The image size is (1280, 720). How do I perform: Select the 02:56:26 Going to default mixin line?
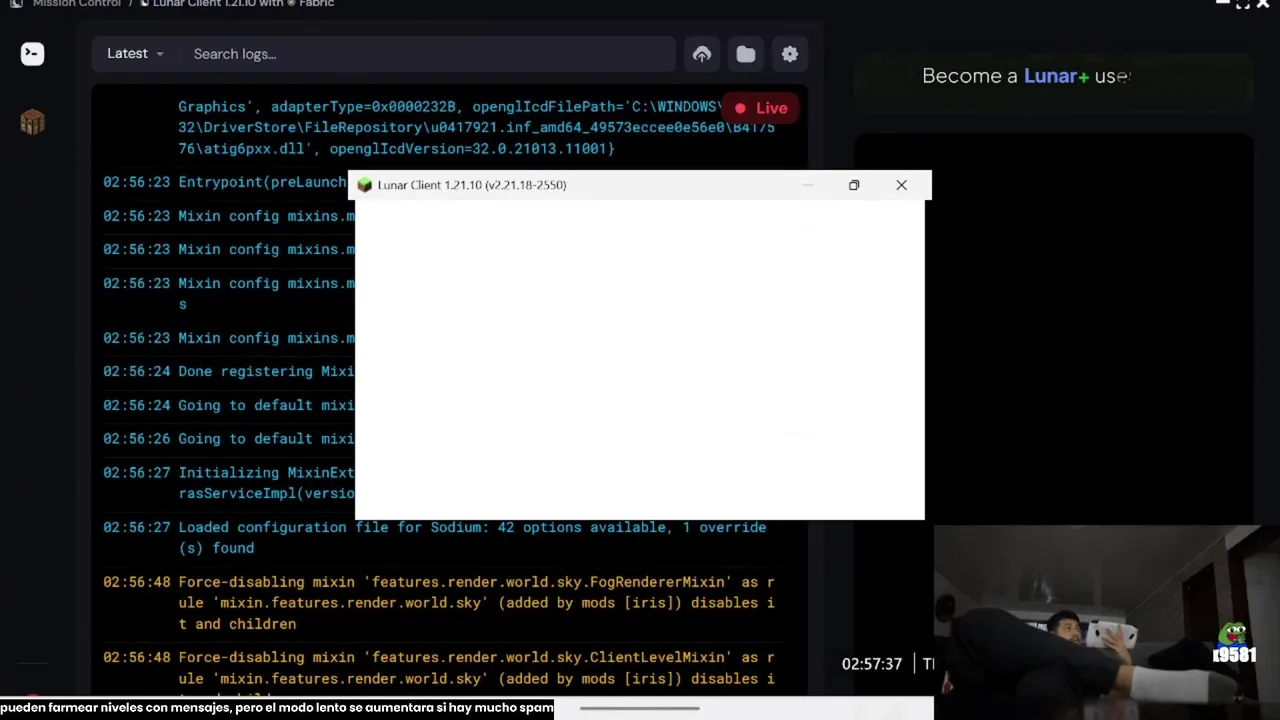(x=229, y=439)
